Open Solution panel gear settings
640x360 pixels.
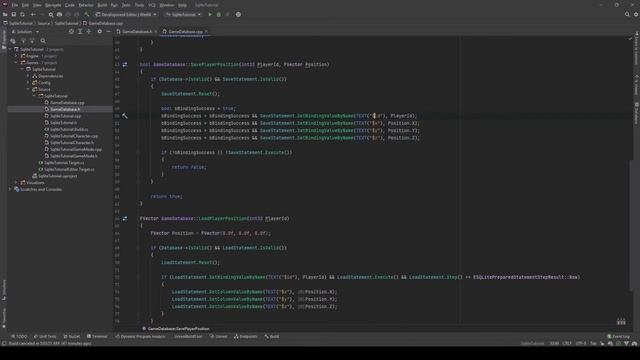pos(100,31)
